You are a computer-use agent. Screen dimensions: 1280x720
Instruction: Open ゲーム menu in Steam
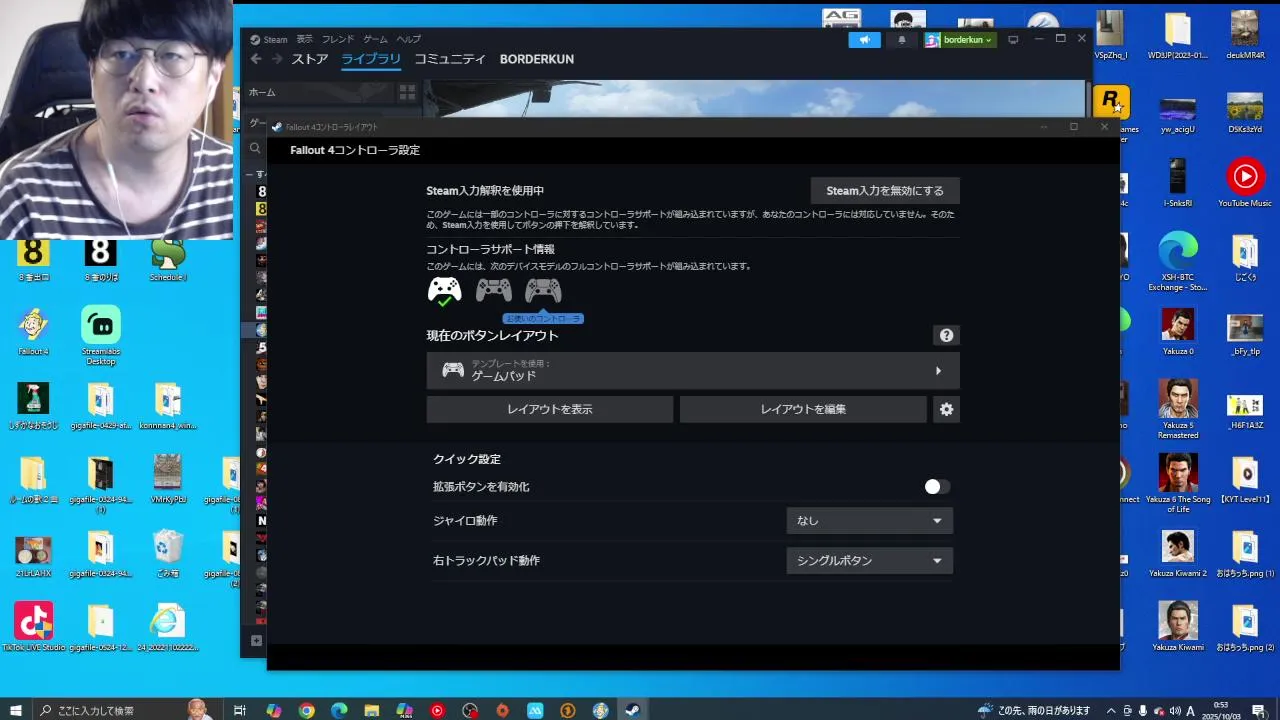[x=376, y=39]
